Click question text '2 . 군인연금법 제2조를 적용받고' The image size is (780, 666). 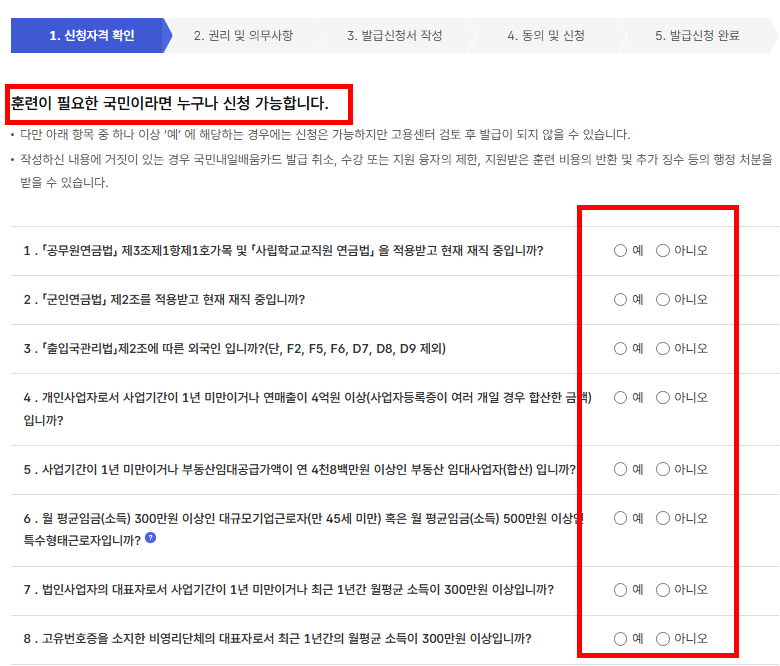164,299
